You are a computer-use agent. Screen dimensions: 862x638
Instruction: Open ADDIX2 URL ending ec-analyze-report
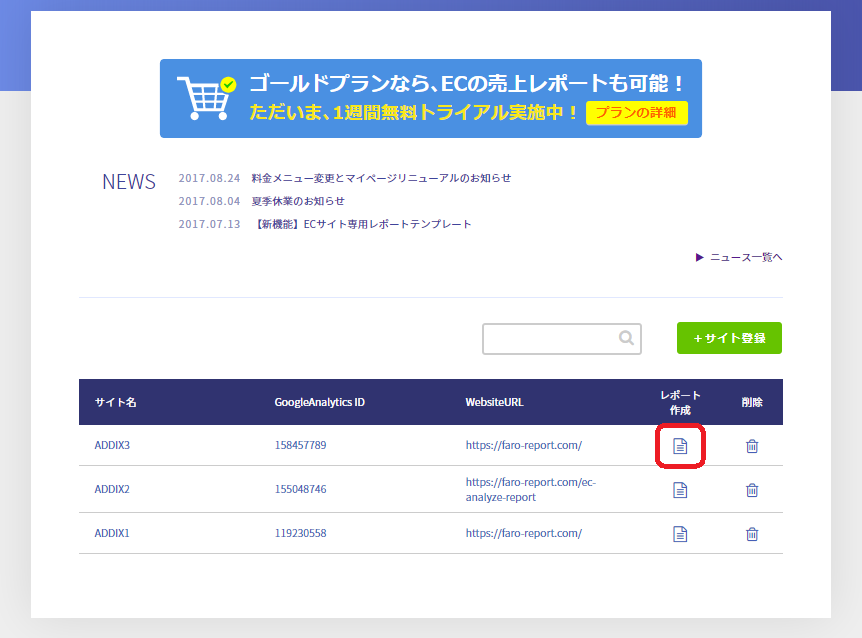tap(531, 490)
